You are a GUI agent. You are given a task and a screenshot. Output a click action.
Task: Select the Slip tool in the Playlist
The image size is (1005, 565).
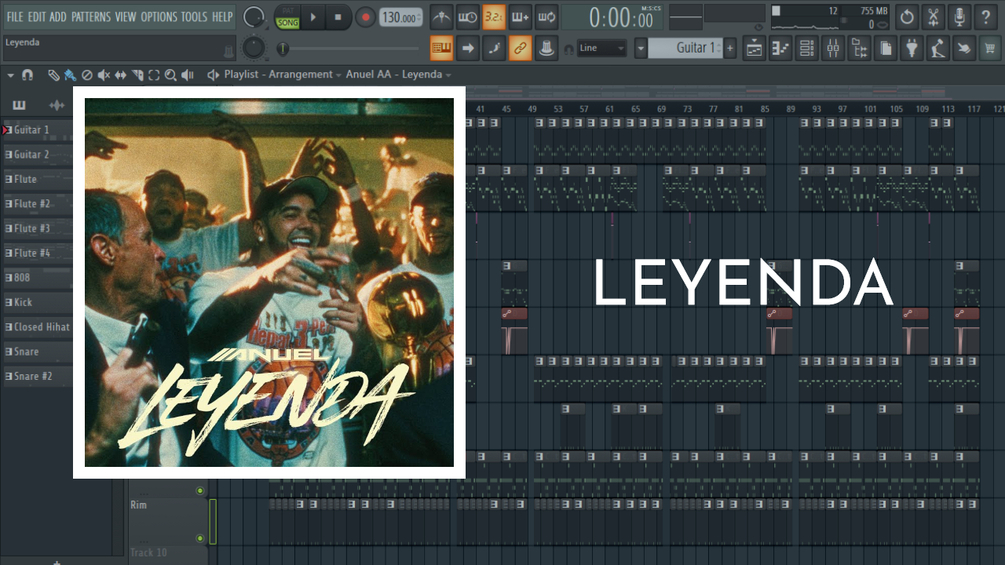[120, 75]
